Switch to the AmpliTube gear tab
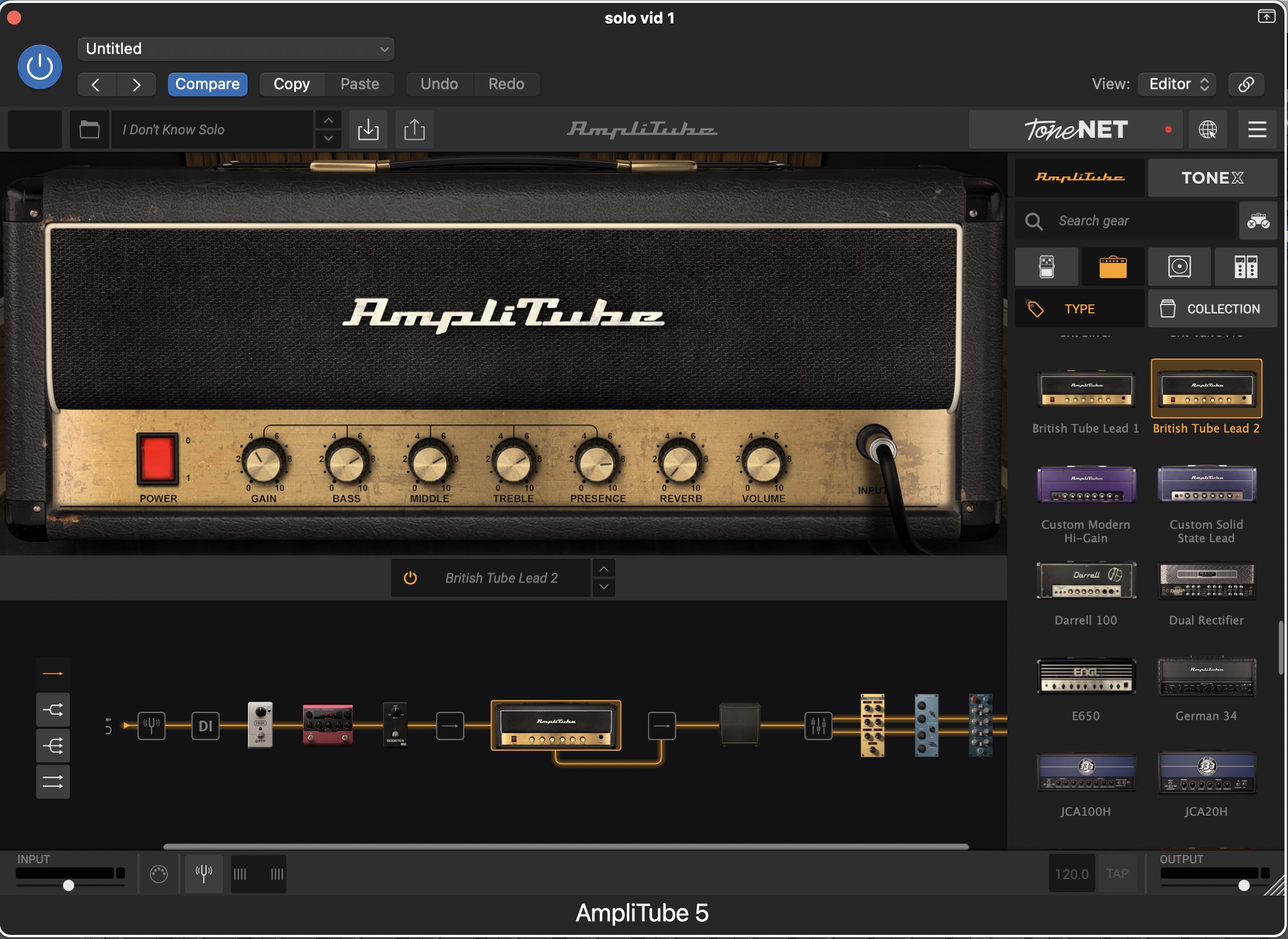1288x939 pixels. (x=1080, y=177)
